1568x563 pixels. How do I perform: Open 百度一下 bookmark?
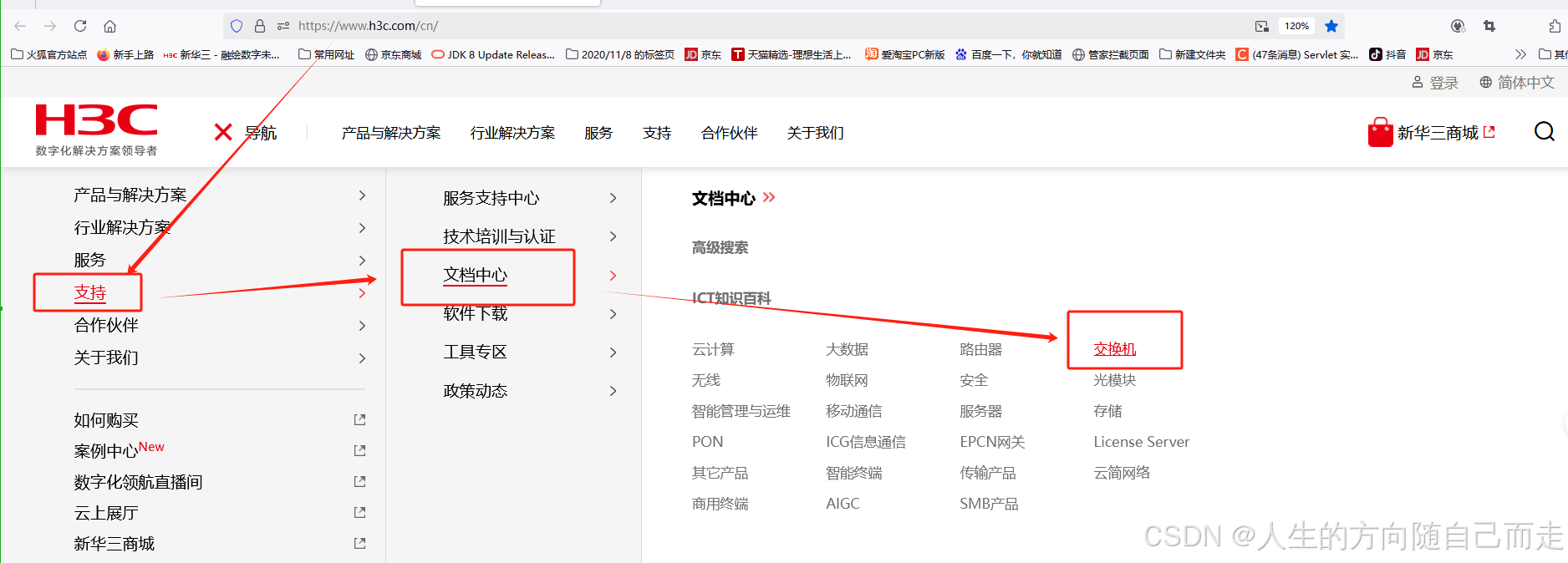pos(1008,54)
